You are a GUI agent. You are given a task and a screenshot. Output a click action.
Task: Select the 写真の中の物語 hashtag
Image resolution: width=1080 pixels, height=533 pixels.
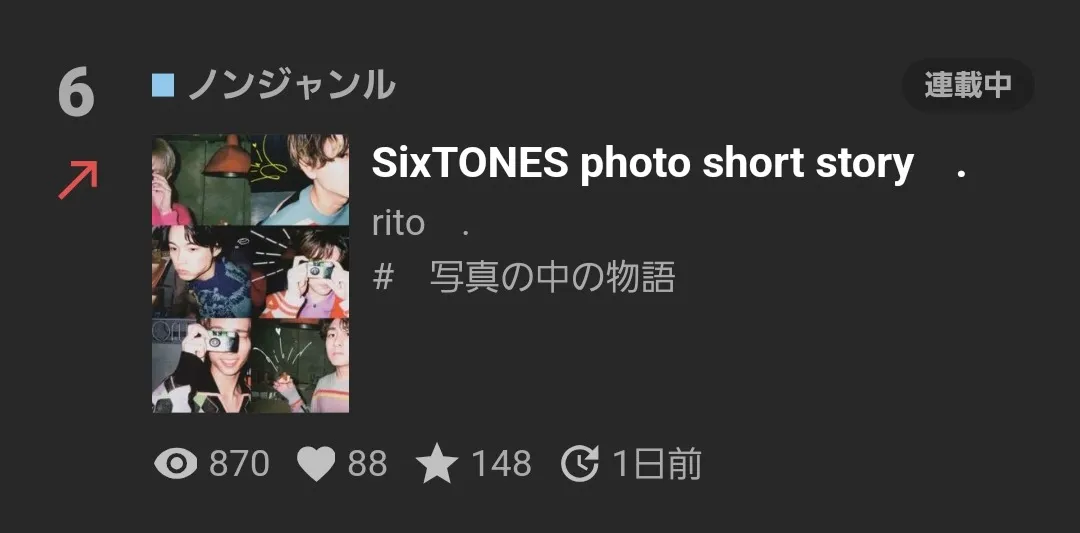tap(552, 278)
